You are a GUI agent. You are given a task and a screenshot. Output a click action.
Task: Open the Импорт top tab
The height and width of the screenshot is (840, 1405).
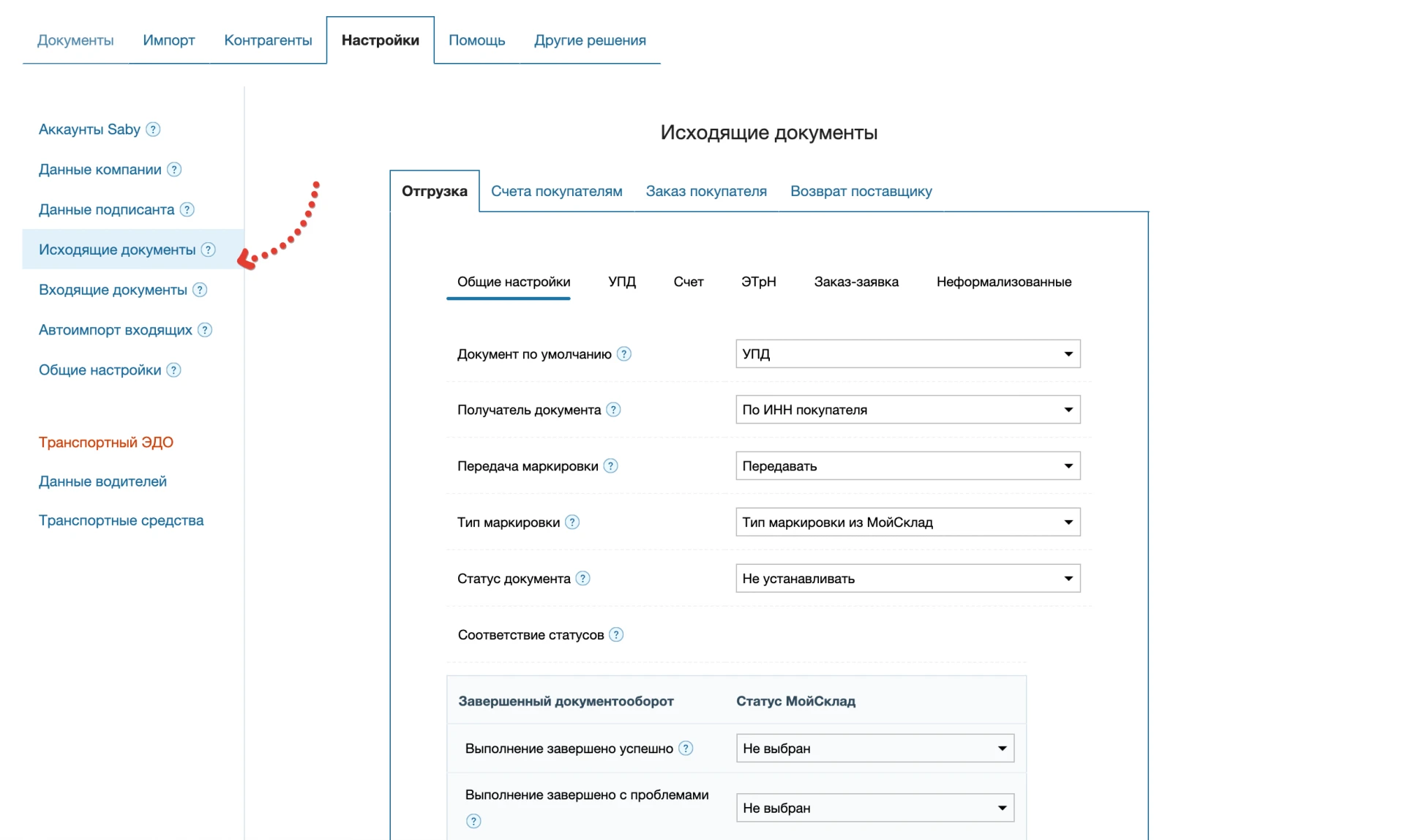[169, 40]
